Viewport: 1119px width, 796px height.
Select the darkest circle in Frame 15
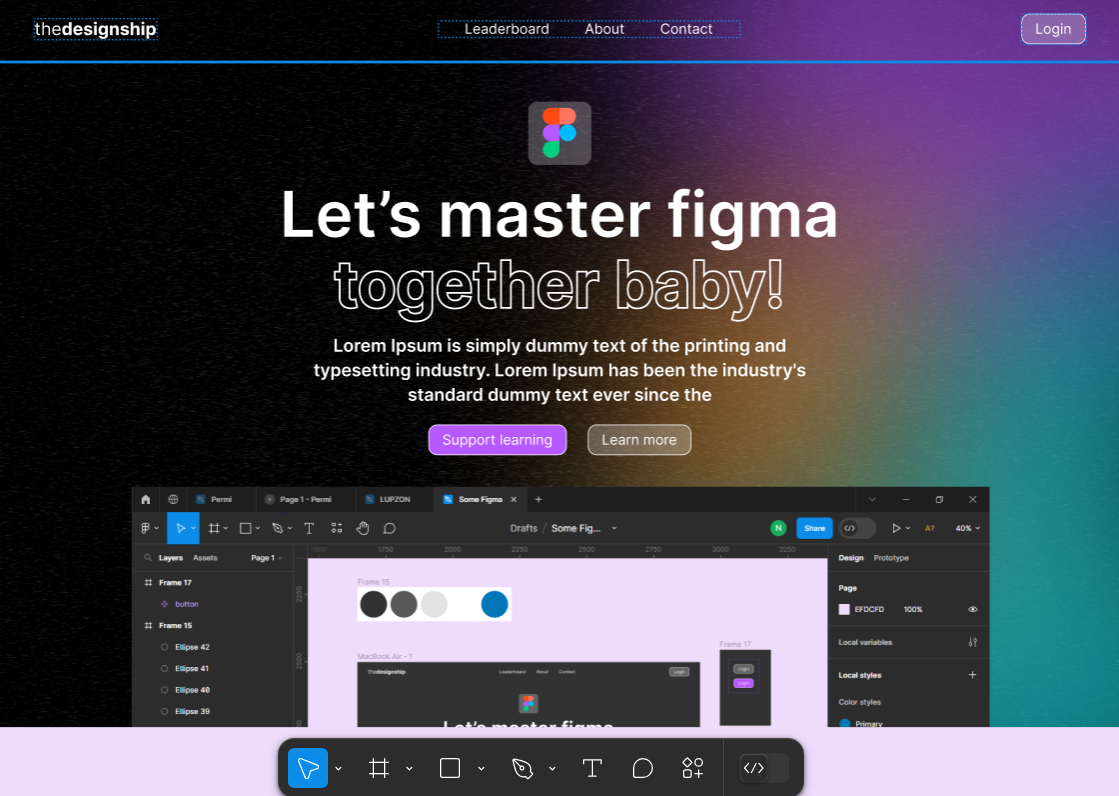[x=373, y=604]
